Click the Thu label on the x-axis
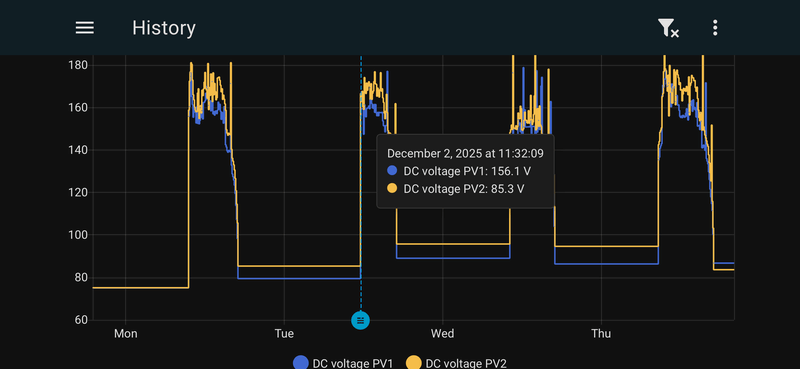Viewport: 800px width, 369px height. 601,334
